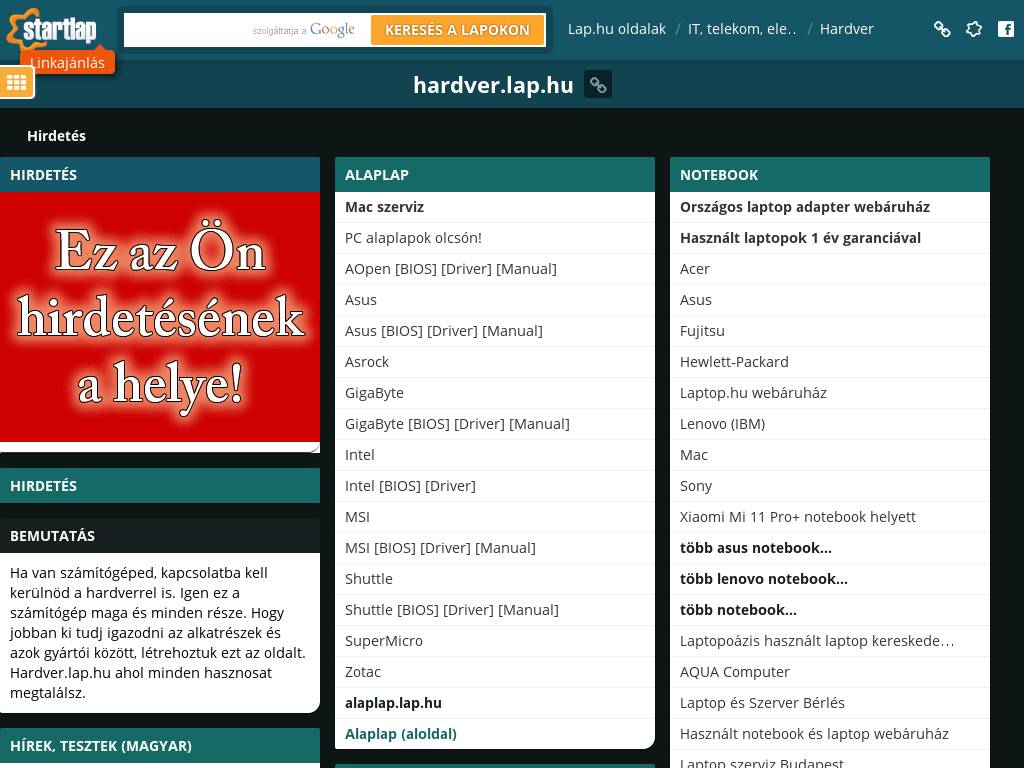Open the Linkajánlás button
Image resolution: width=1024 pixels, height=768 pixels.
(67, 62)
